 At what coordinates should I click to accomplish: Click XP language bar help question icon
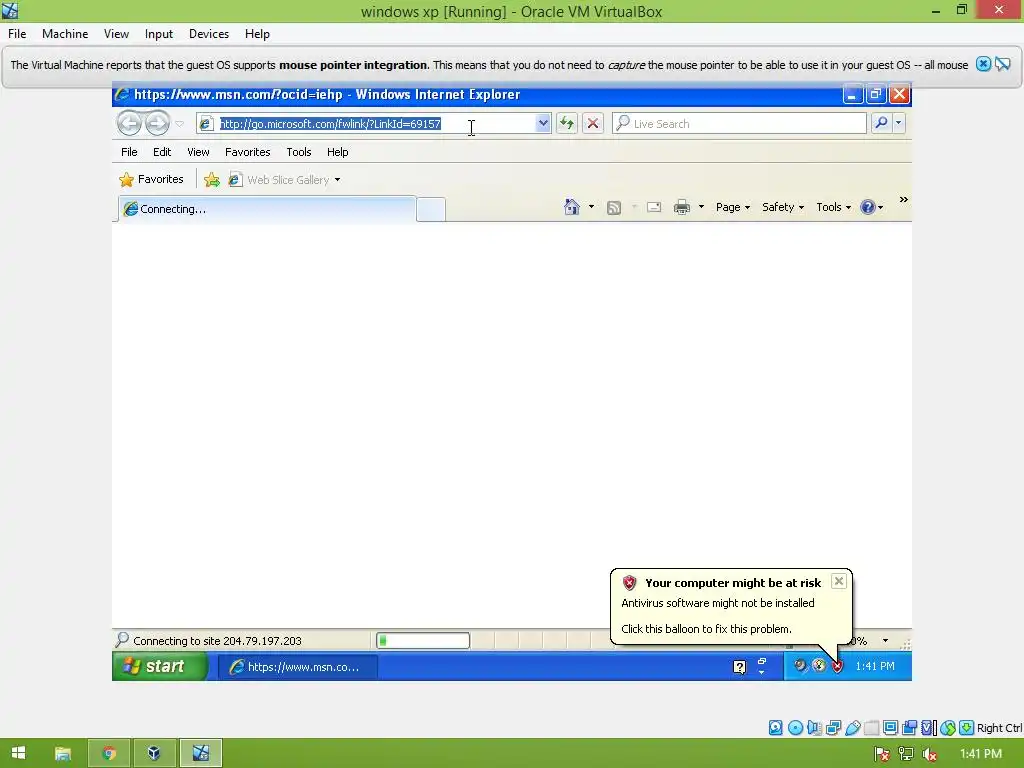[x=739, y=667]
